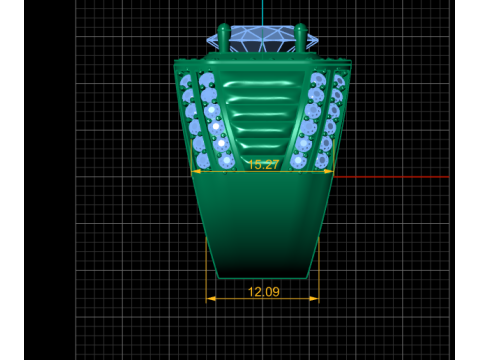Click the 12.09 dimension value
Image resolution: width=480 pixels, height=360 pixels.
pos(264,292)
